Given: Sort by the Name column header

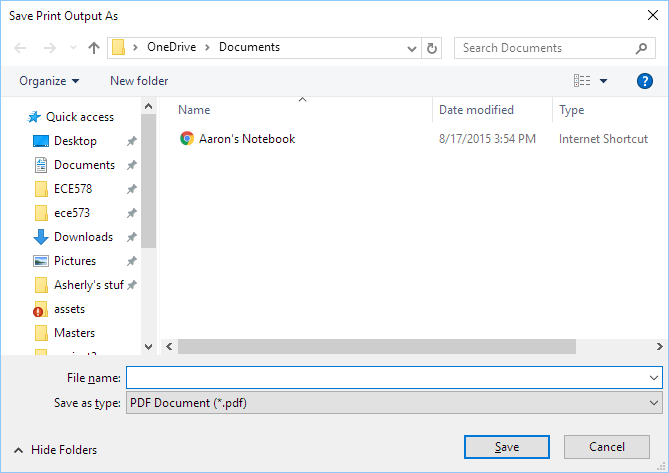Looking at the screenshot, I should tap(194, 110).
